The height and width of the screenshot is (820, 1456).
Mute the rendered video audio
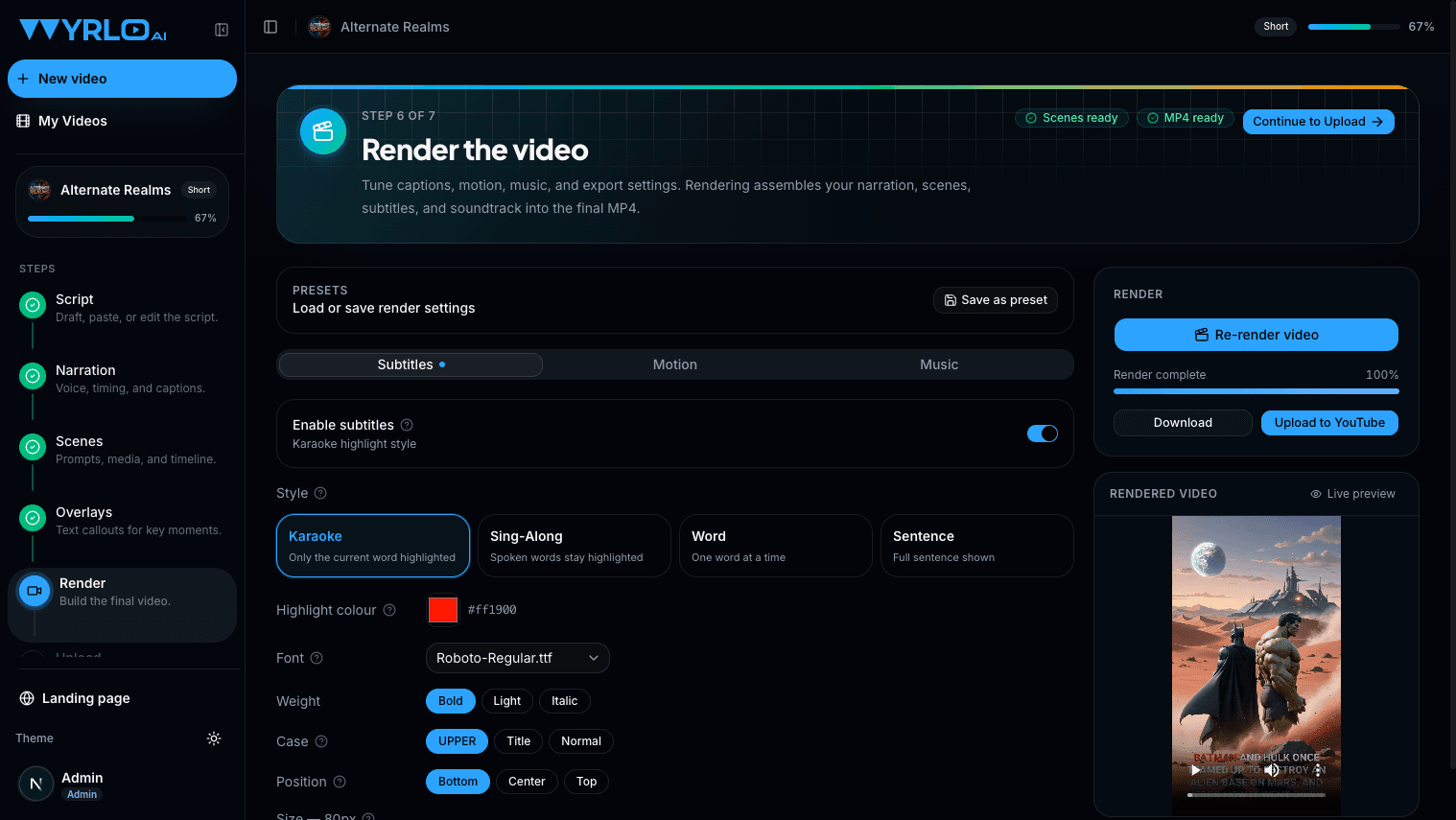click(1271, 770)
